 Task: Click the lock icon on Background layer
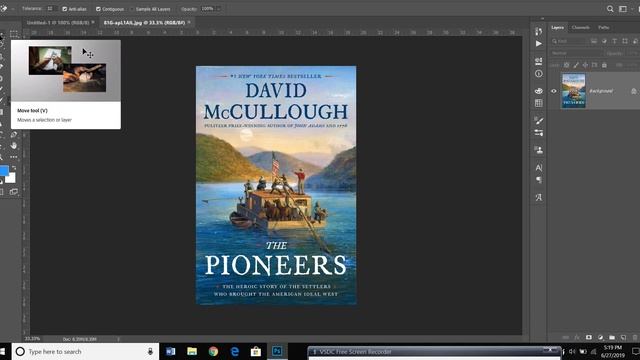pos(633,91)
